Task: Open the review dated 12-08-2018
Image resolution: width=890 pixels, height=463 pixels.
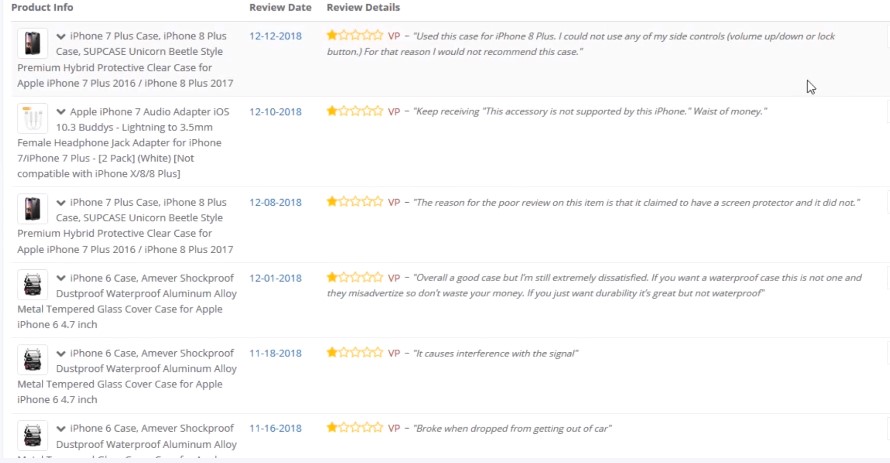Action: [x=275, y=203]
